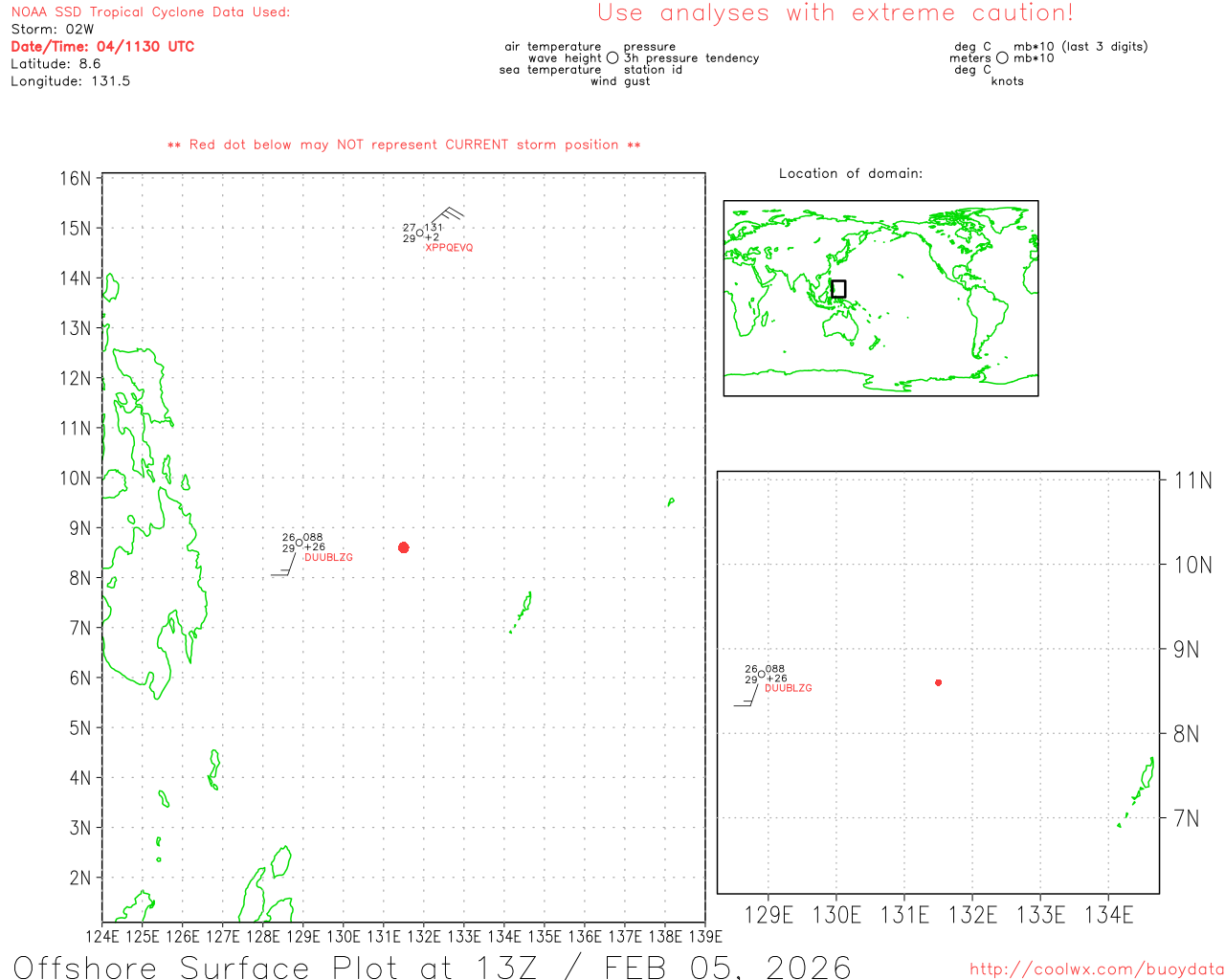Click the red storm position dot on main map
Image resolution: width=1225 pixels, height=980 pixels.
404,547
